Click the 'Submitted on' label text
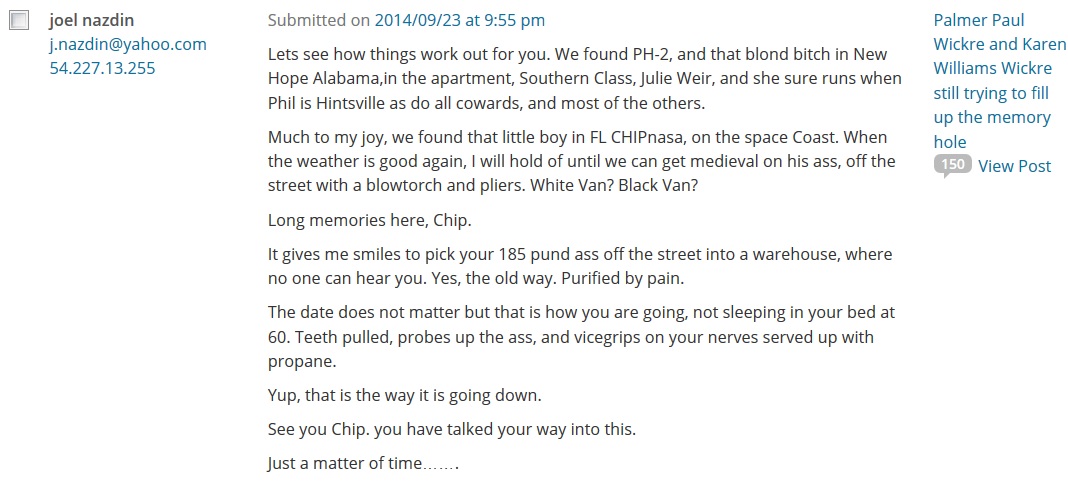The image size is (1068, 483). coord(318,20)
